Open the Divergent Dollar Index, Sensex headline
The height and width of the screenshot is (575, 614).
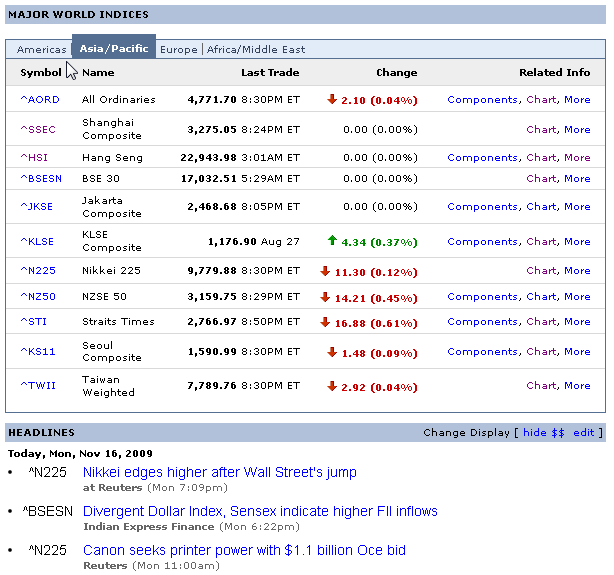[260, 512]
